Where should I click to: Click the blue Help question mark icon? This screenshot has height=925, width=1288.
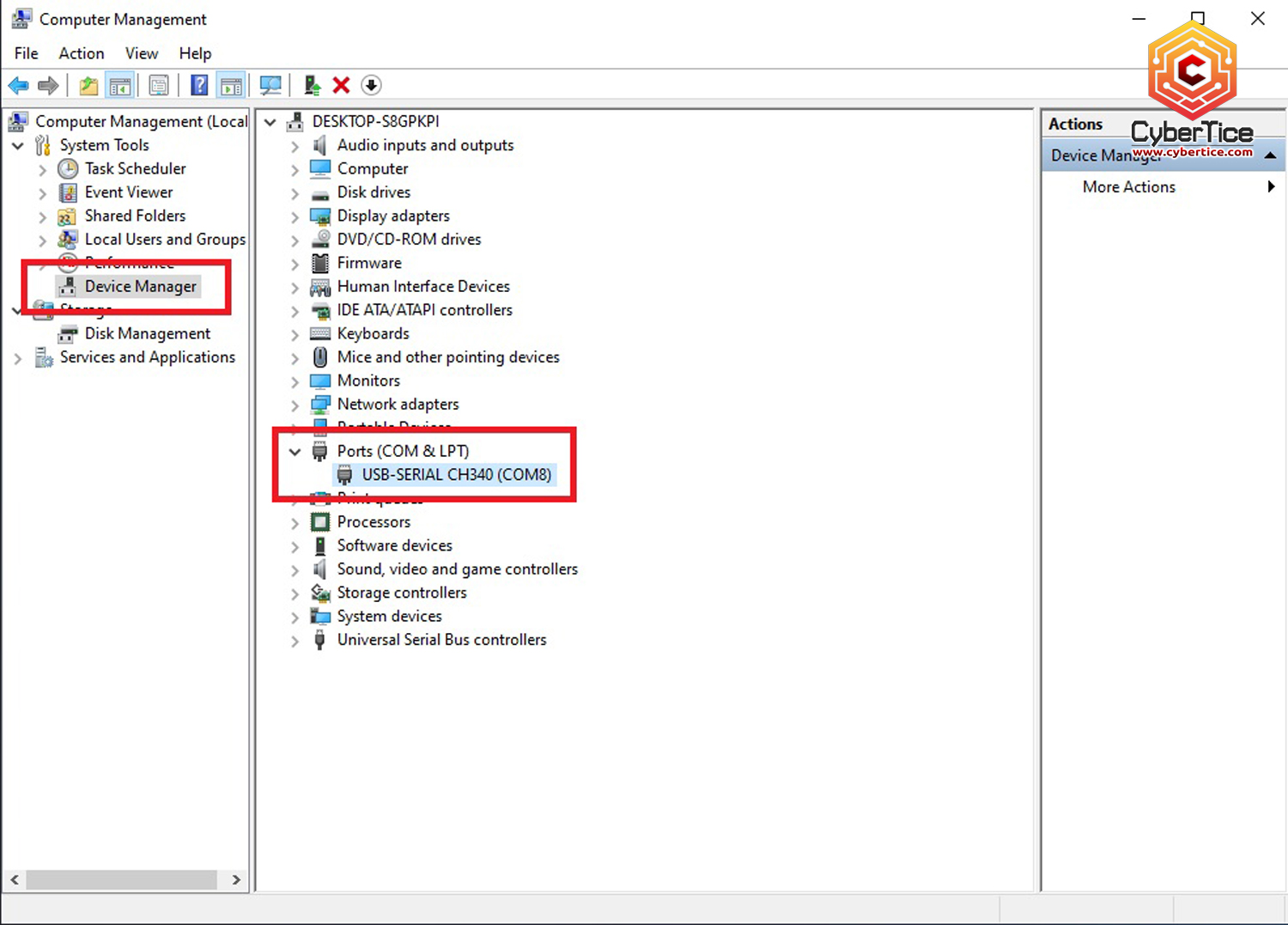[x=199, y=85]
